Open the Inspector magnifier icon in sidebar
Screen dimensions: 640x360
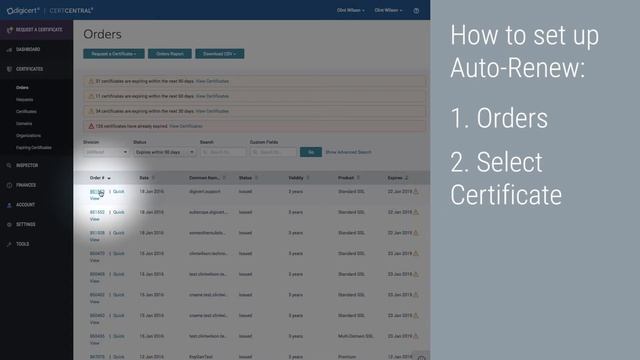pyautogui.click(x=9, y=166)
